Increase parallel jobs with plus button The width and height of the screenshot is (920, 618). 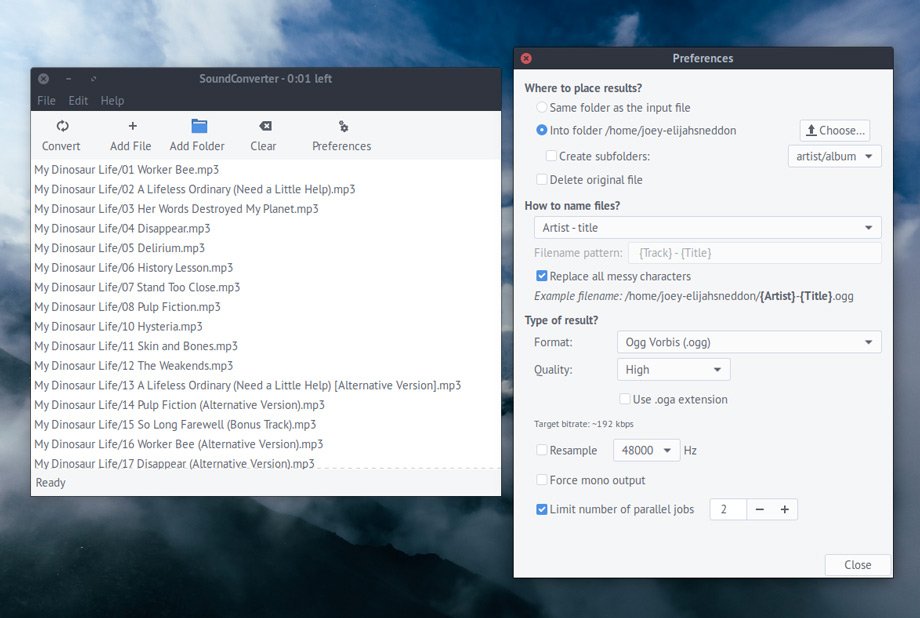click(x=784, y=510)
